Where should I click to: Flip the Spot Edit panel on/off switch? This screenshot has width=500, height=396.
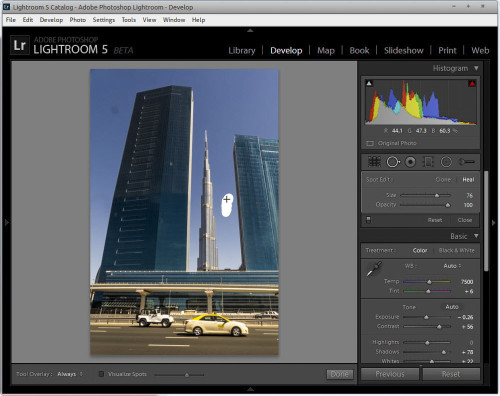pos(368,220)
